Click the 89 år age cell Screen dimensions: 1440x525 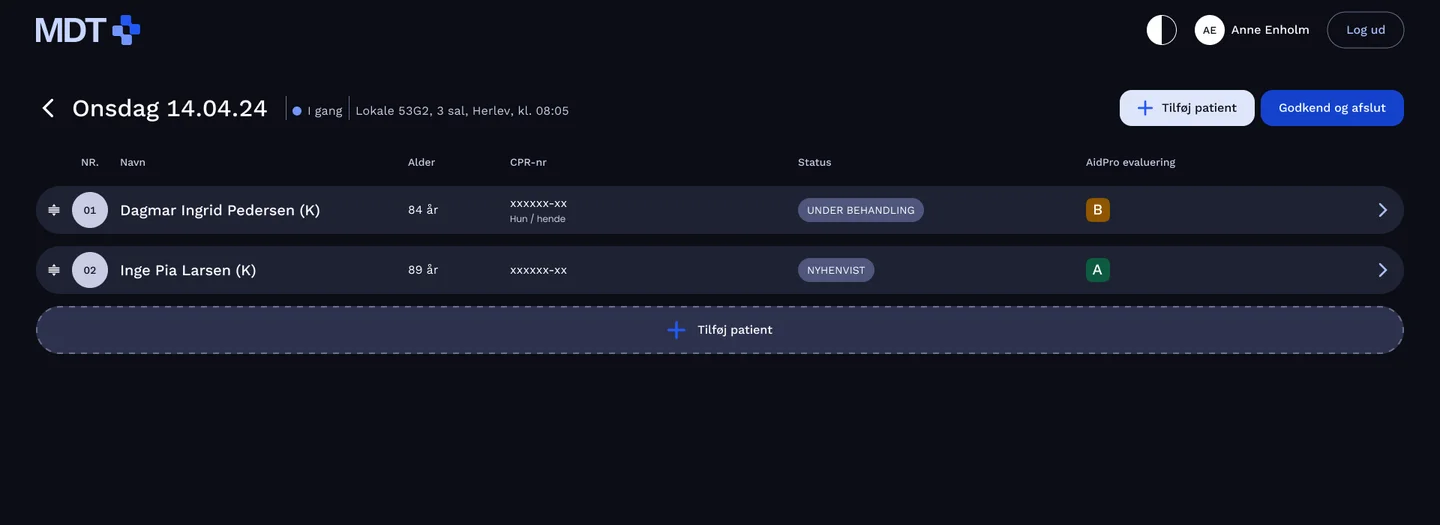point(423,270)
